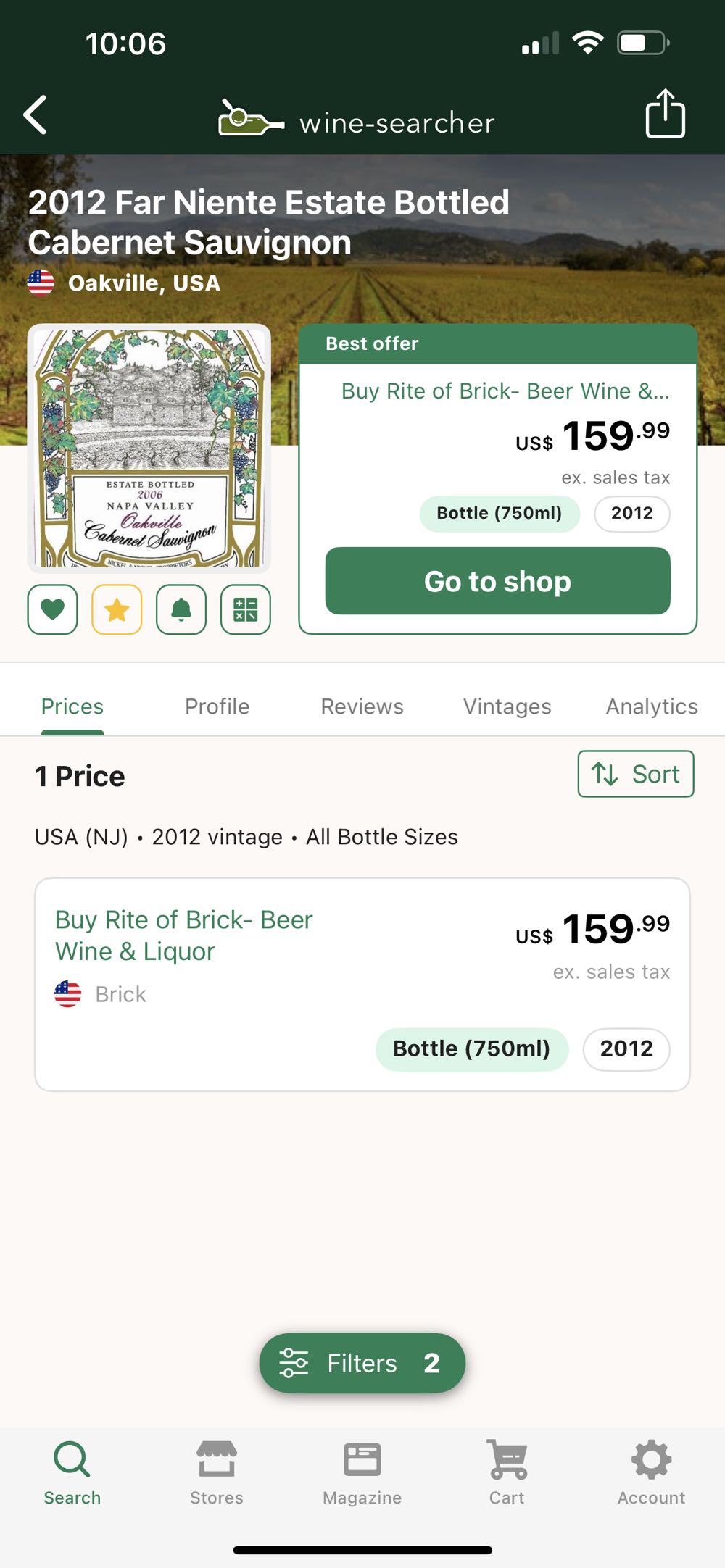The height and width of the screenshot is (1568, 725).
Task: Tap the wine label thumbnail image
Action: point(149,449)
